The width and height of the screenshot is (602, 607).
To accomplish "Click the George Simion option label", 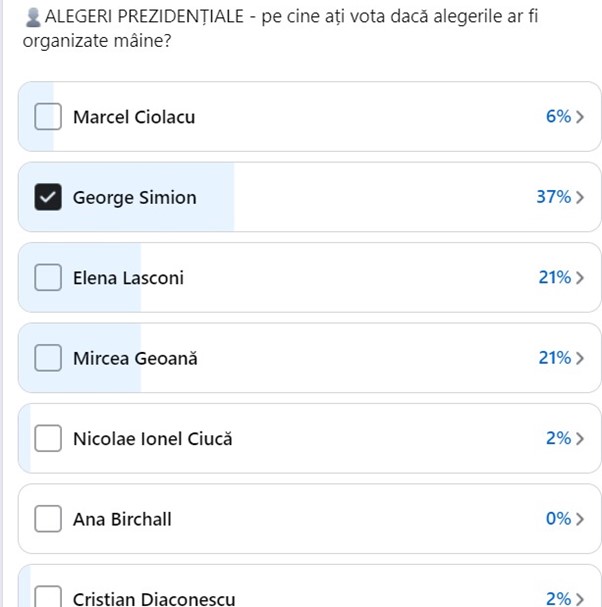I will coord(134,197).
